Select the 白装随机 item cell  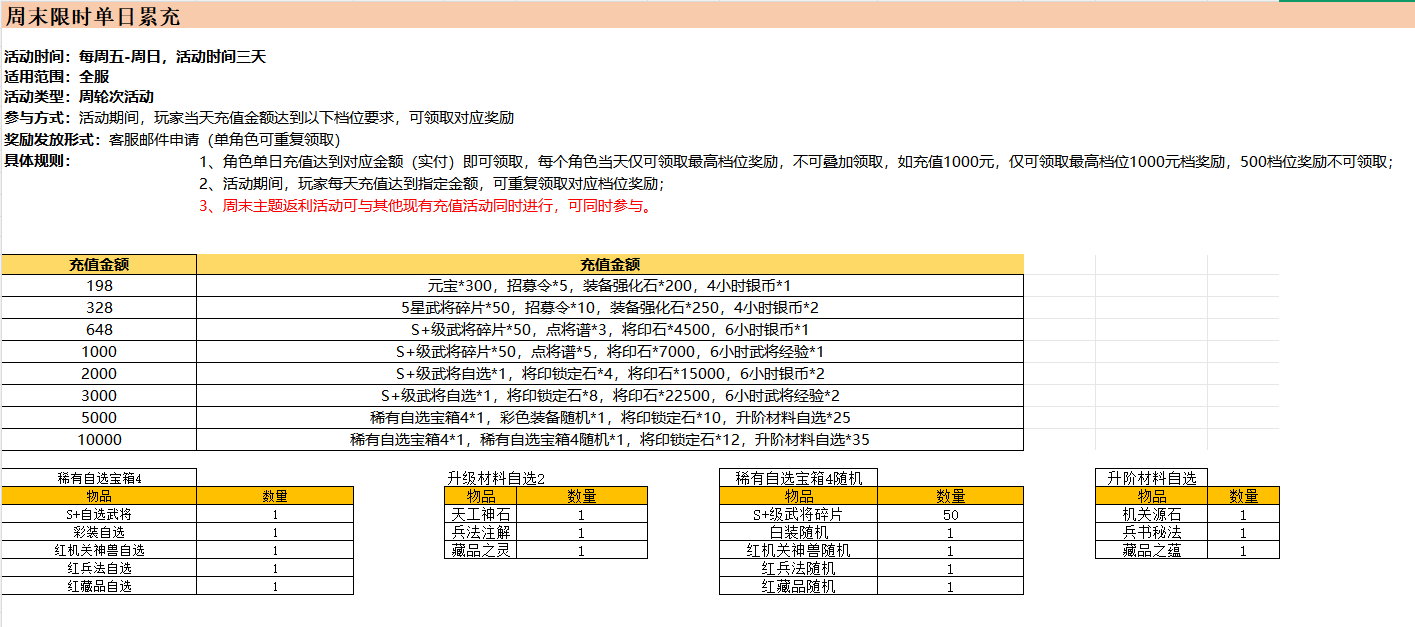[798, 533]
